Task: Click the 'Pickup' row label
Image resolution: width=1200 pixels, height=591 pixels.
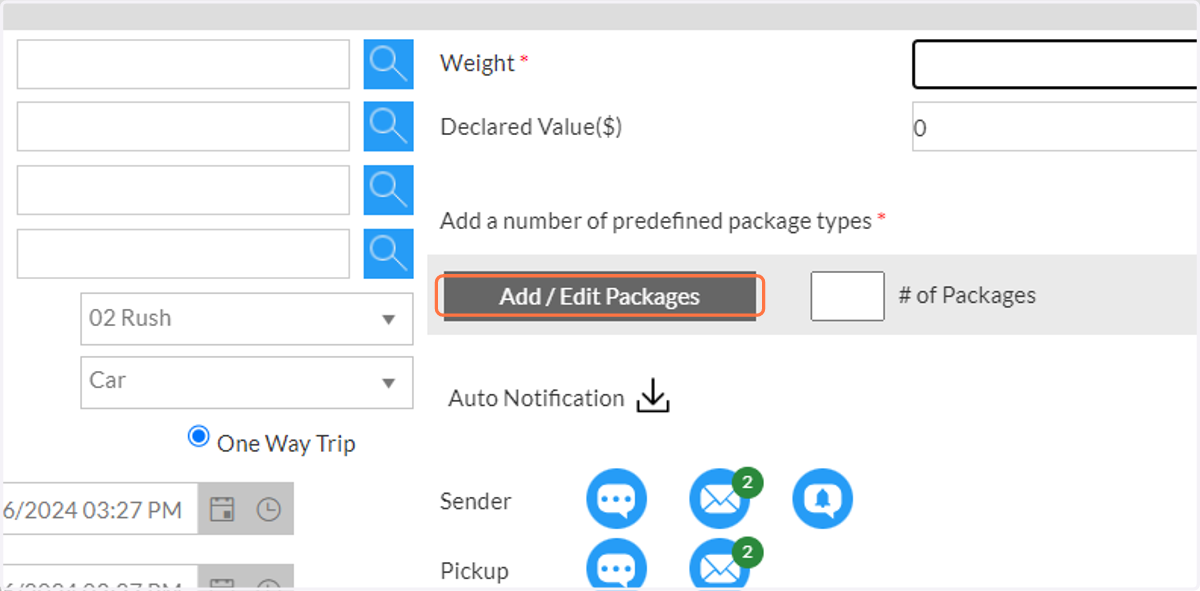Action: (475, 571)
